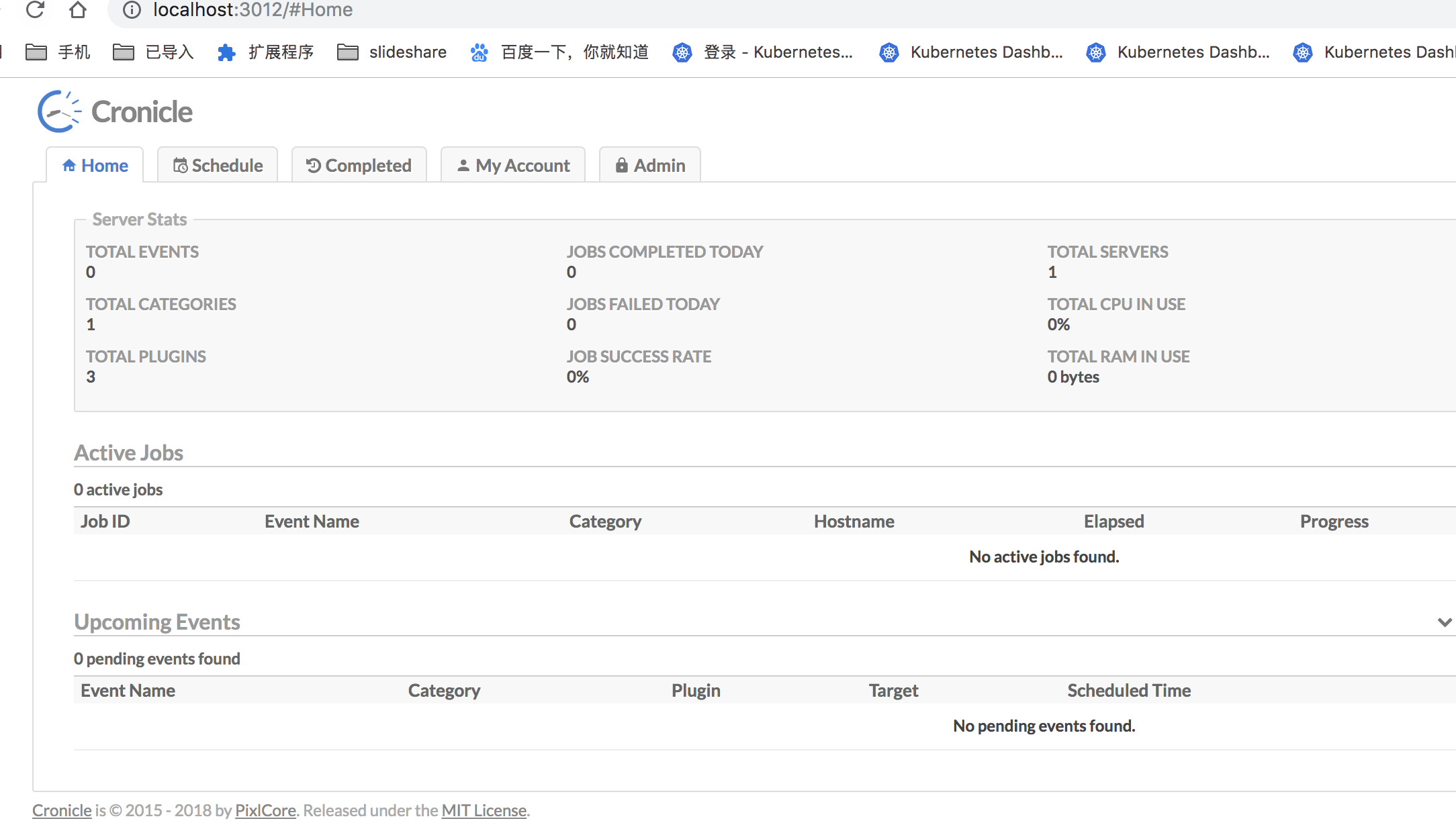Click the Target column header
Viewport: 1456px width, 827px height.
[x=893, y=691]
